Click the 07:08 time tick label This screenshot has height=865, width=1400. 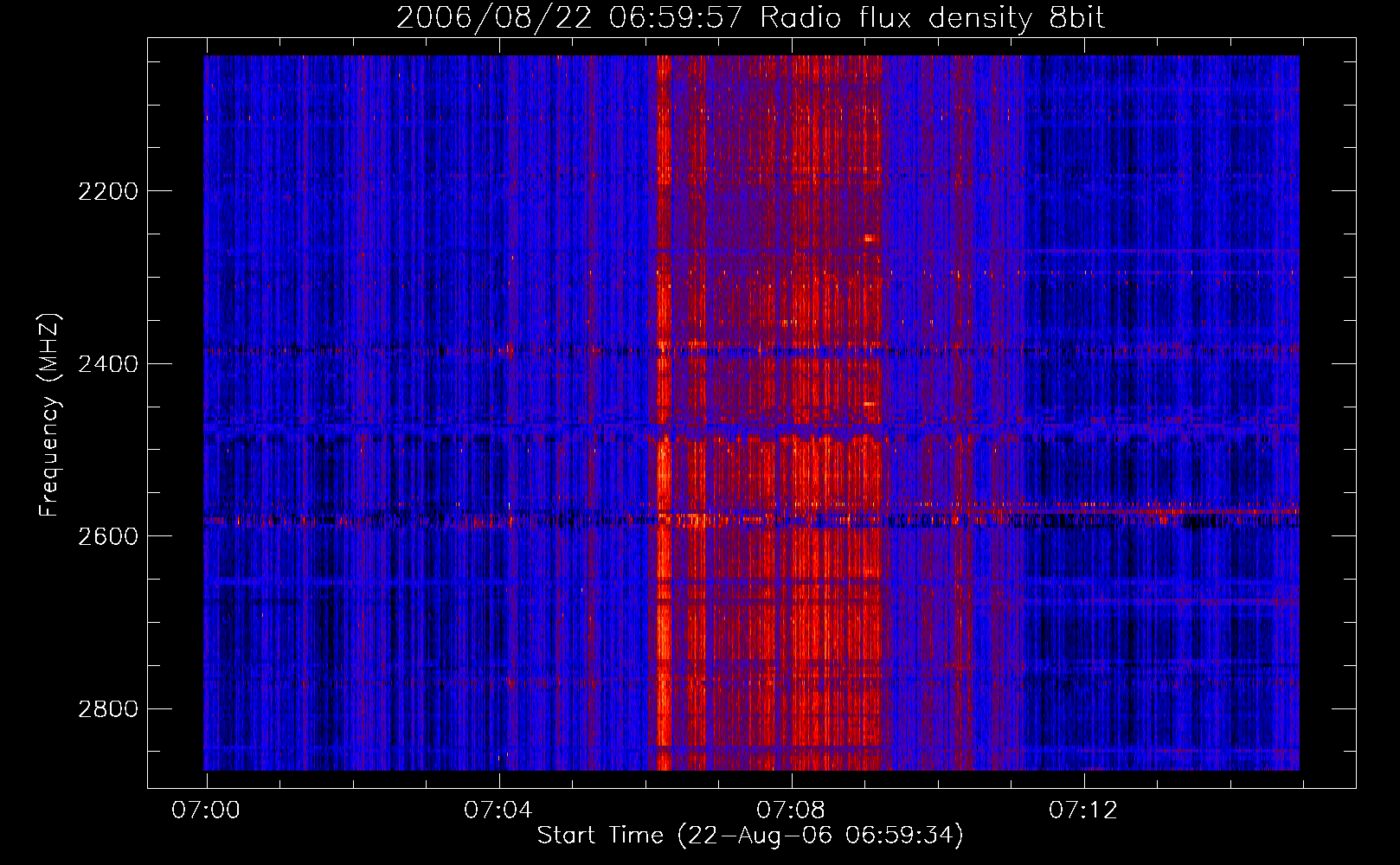(x=791, y=811)
